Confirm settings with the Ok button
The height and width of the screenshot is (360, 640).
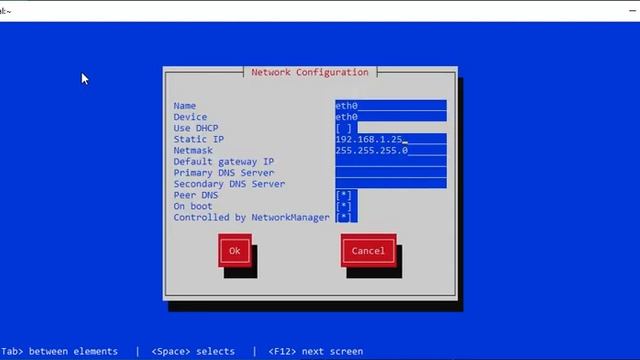pyautogui.click(x=235, y=251)
